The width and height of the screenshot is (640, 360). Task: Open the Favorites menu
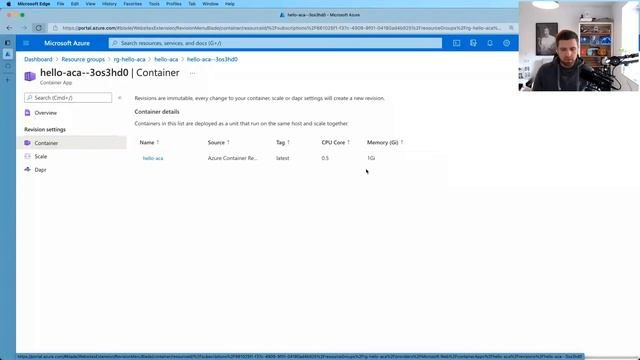[x=133, y=4]
